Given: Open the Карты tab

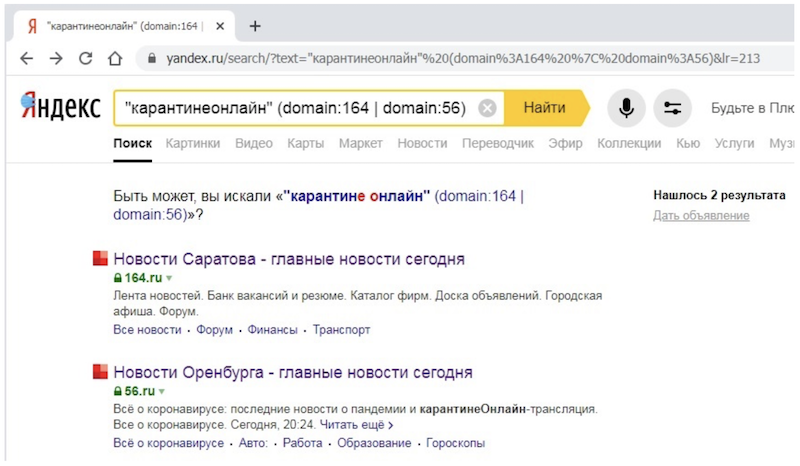Looking at the screenshot, I should pos(306,143).
